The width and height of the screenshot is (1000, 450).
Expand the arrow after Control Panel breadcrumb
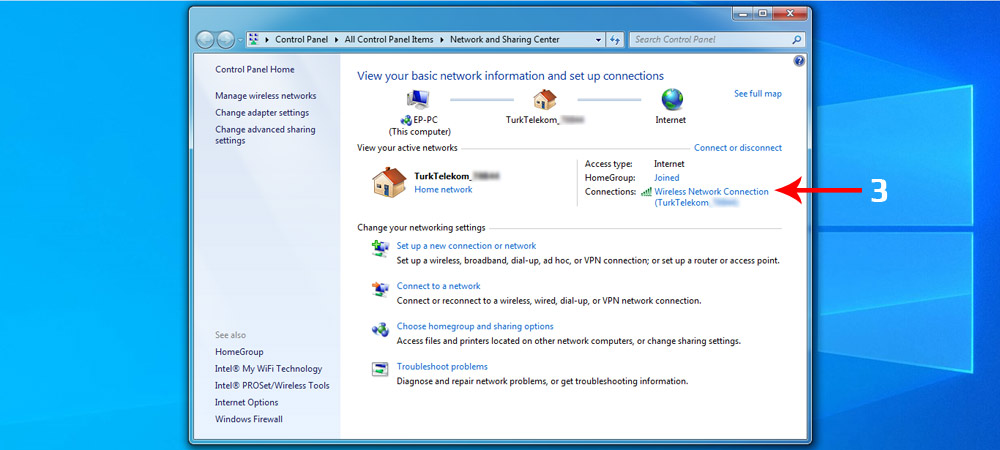coord(335,40)
